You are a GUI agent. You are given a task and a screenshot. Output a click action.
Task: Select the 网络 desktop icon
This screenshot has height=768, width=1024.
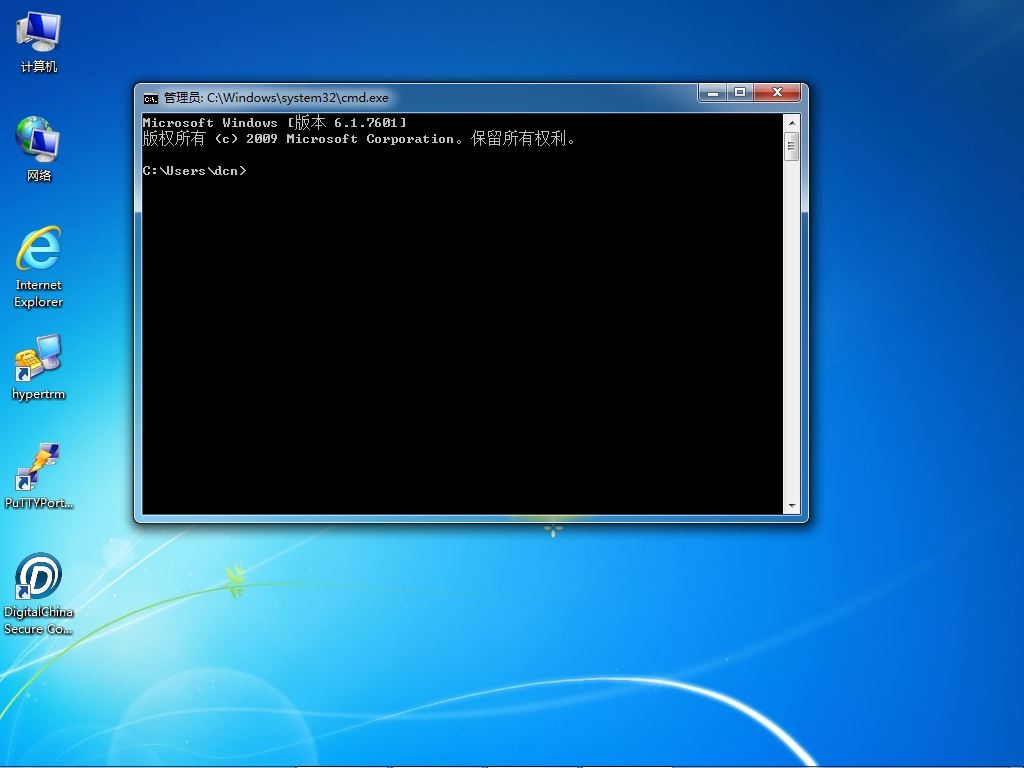39,149
